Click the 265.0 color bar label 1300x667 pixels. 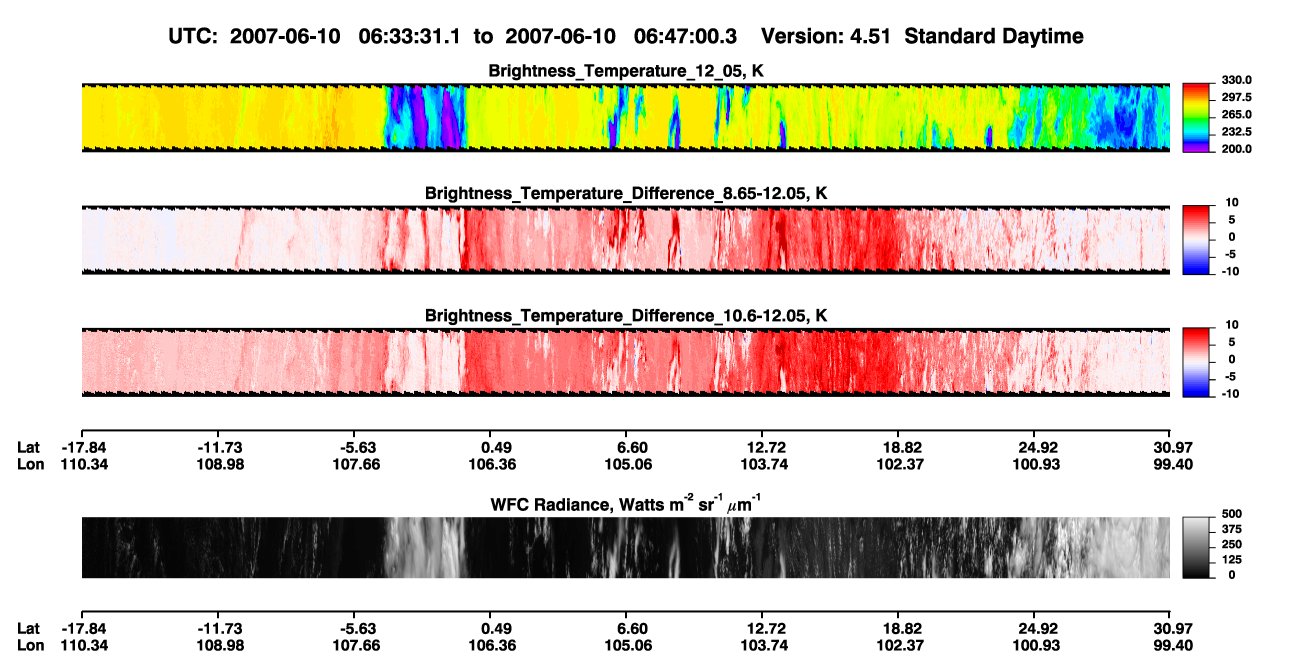(x=1237, y=115)
